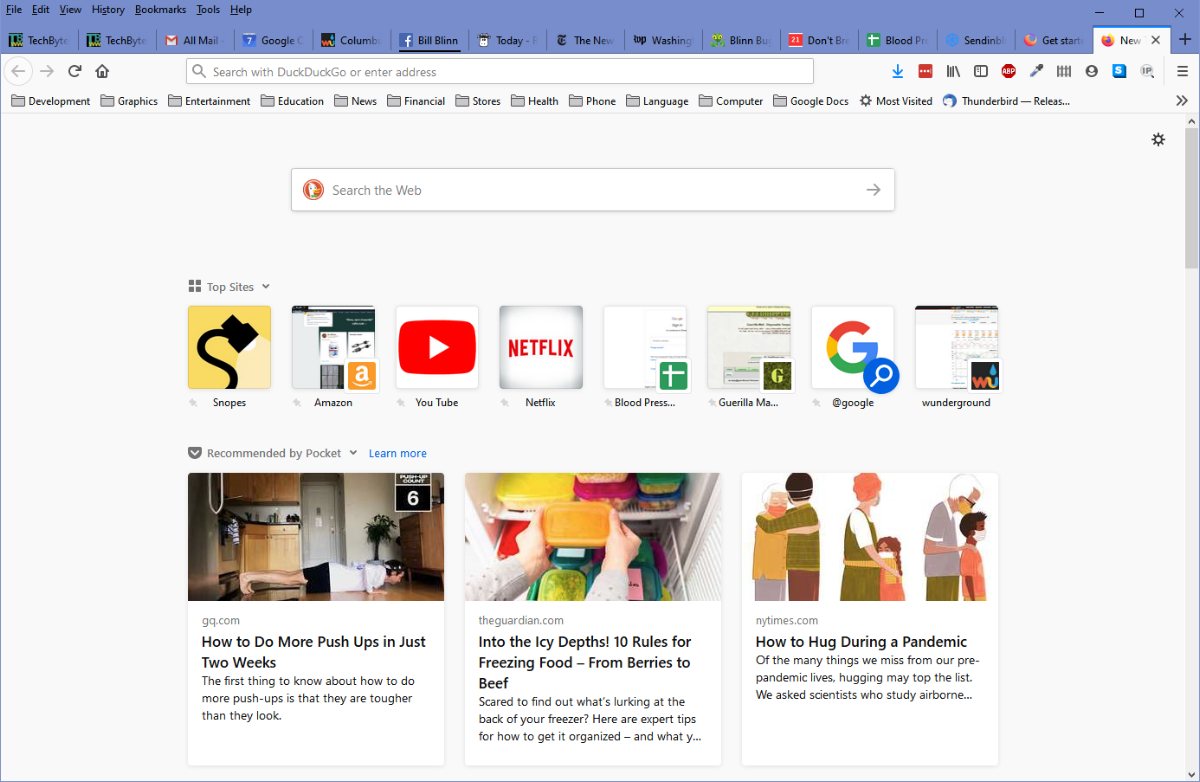The height and width of the screenshot is (782, 1200).
Task: Open new tab page settings gear
Action: [x=1158, y=139]
